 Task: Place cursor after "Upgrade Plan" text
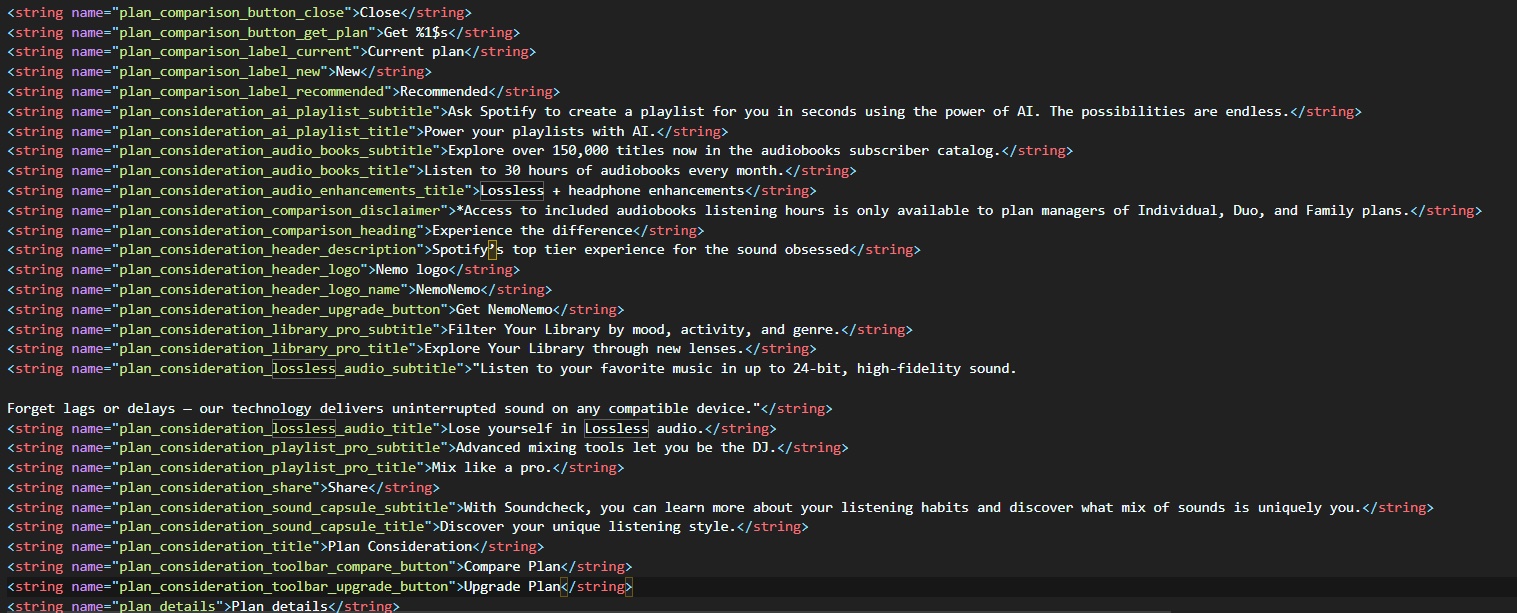560,586
